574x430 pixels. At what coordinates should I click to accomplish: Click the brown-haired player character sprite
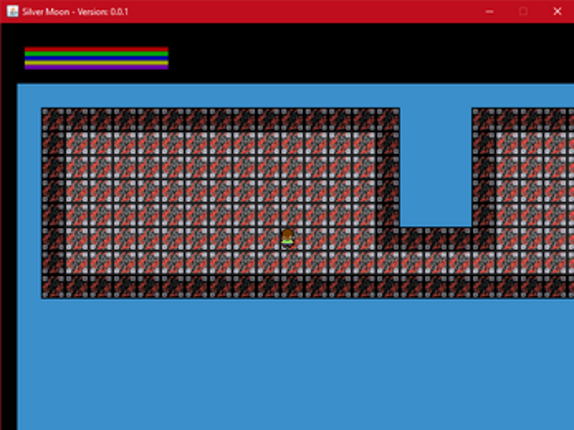pyautogui.click(x=287, y=239)
